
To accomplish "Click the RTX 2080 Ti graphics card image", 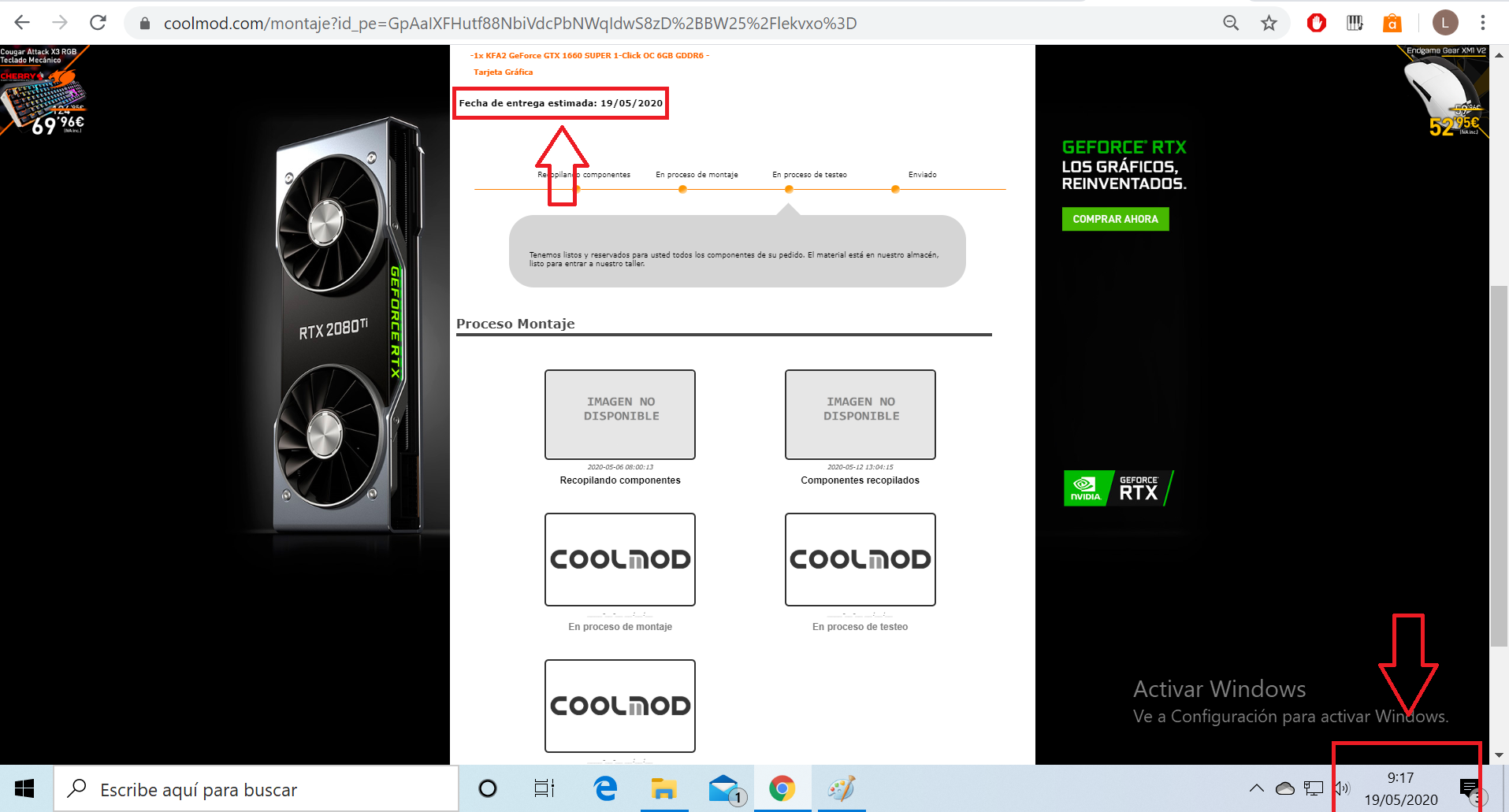I will coord(350,327).
